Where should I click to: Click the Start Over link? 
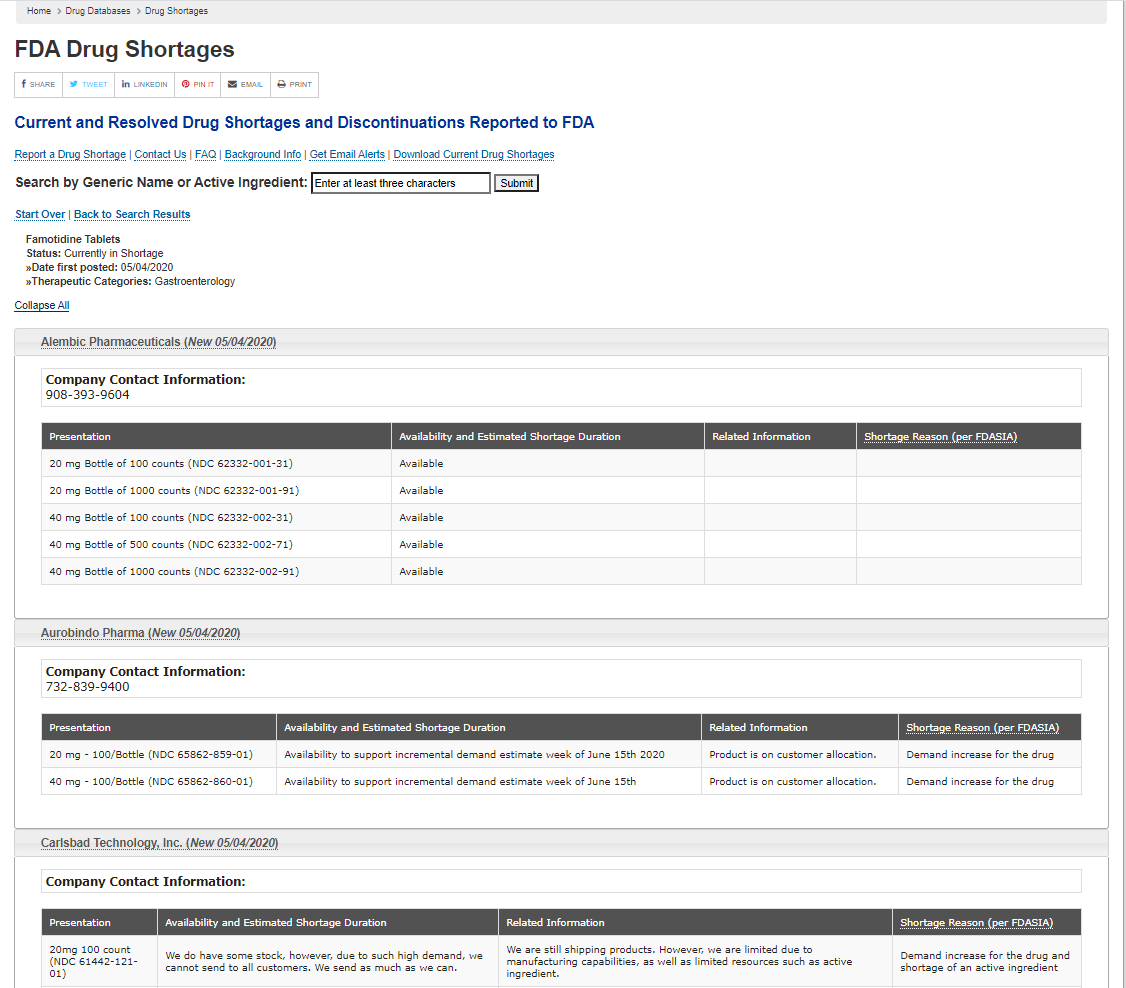[x=40, y=215]
